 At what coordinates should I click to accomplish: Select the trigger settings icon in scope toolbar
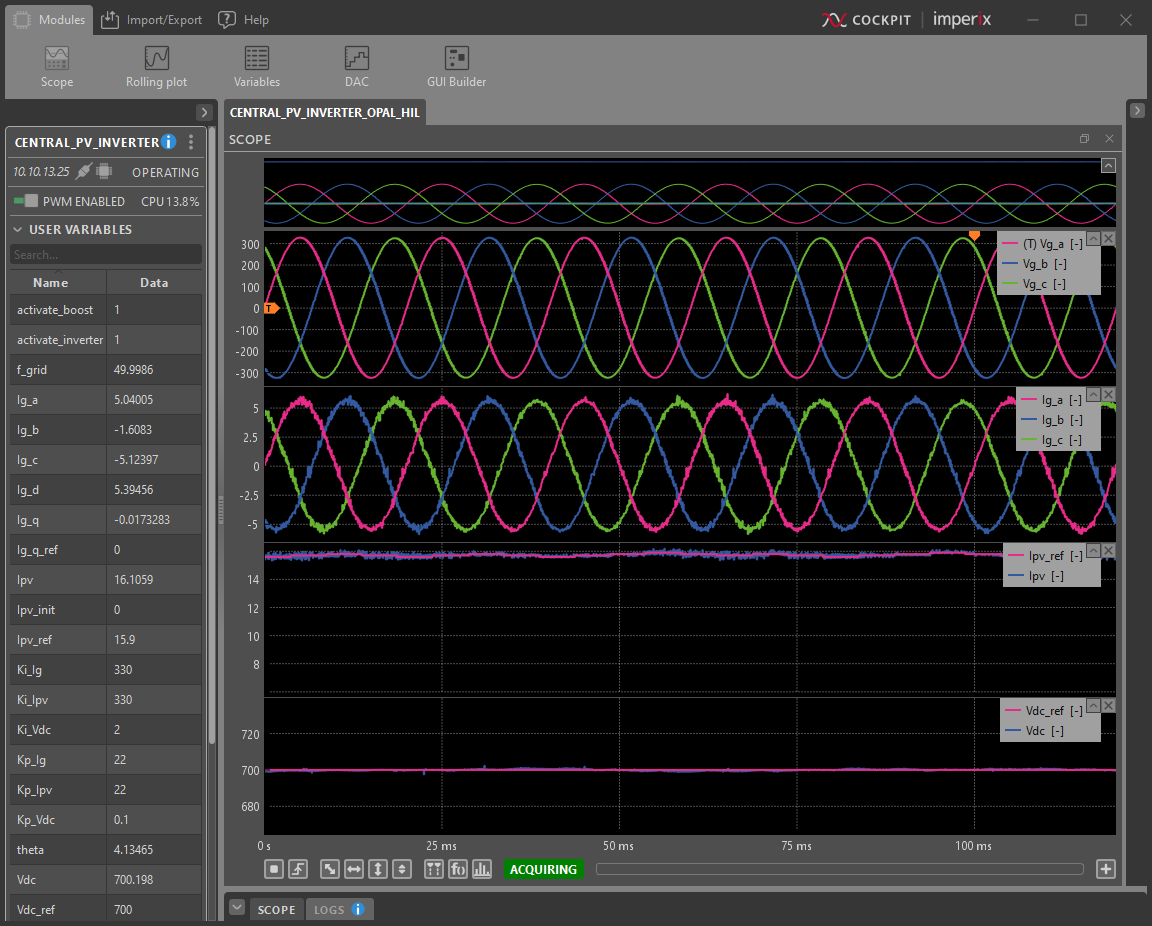pos(297,869)
